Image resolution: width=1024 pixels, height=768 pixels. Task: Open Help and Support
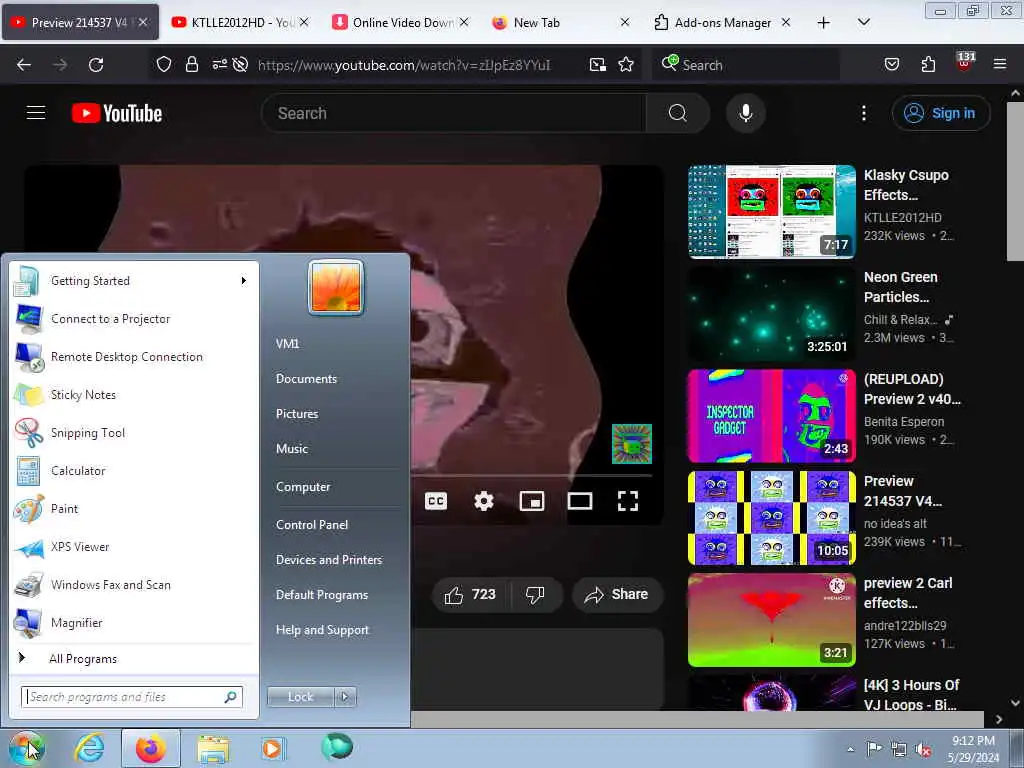pyautogui.click(x=322, y=630)
